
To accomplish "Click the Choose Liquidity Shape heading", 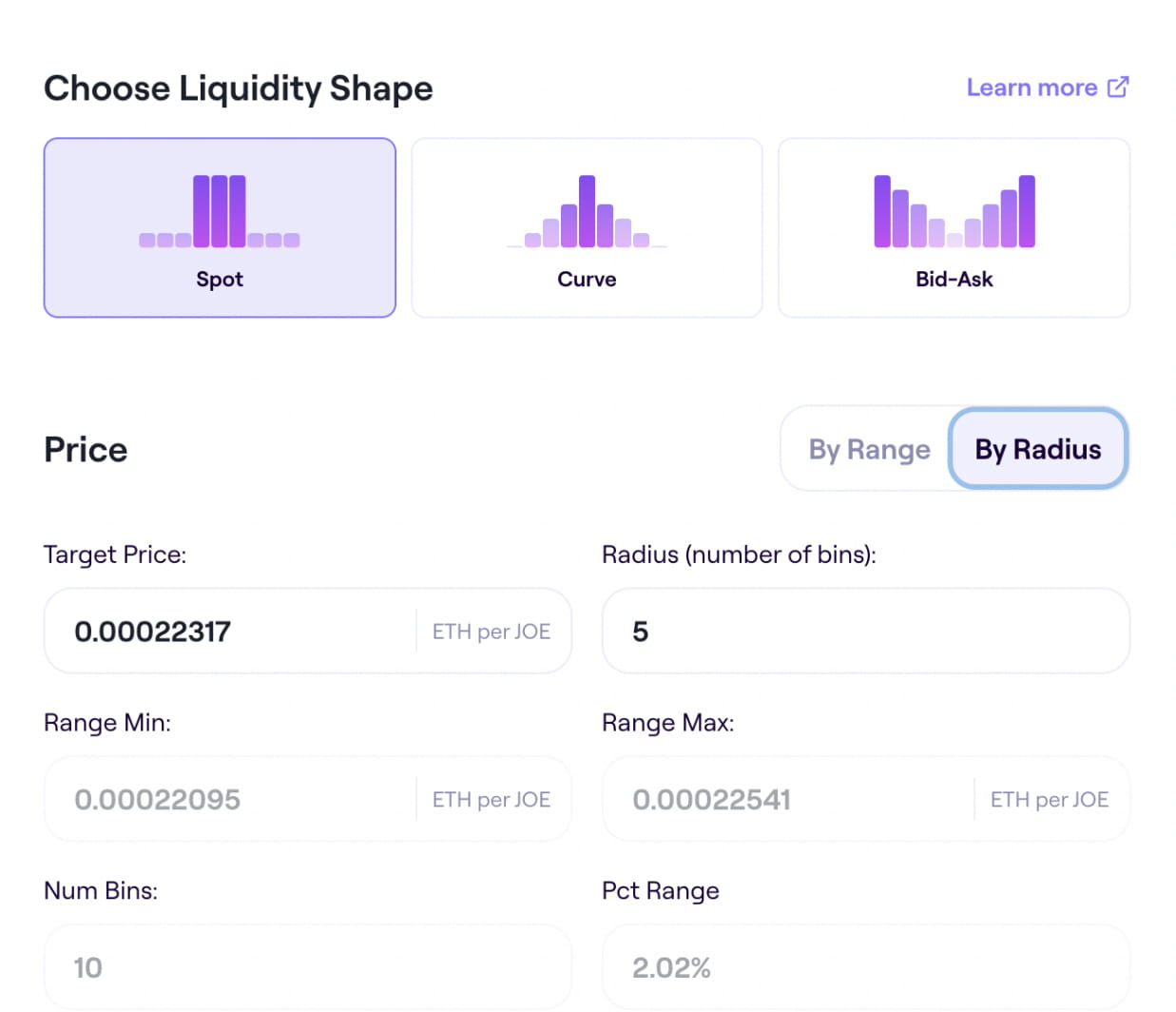I will point(239,88).
